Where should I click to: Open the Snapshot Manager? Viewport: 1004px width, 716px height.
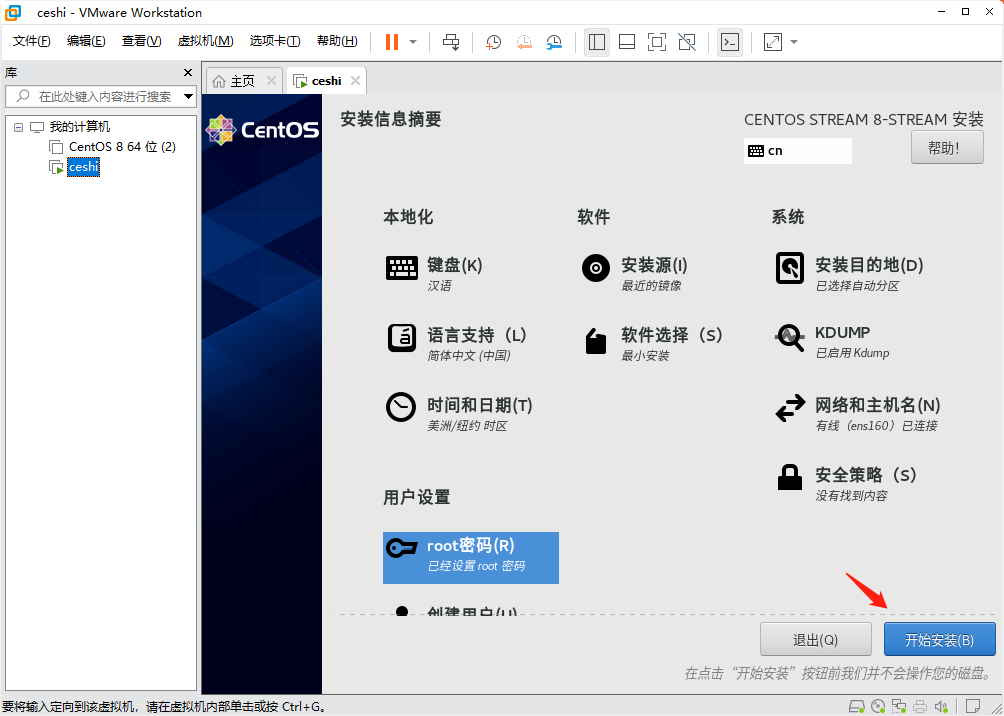pyautogui.click(x=554, y=41)
